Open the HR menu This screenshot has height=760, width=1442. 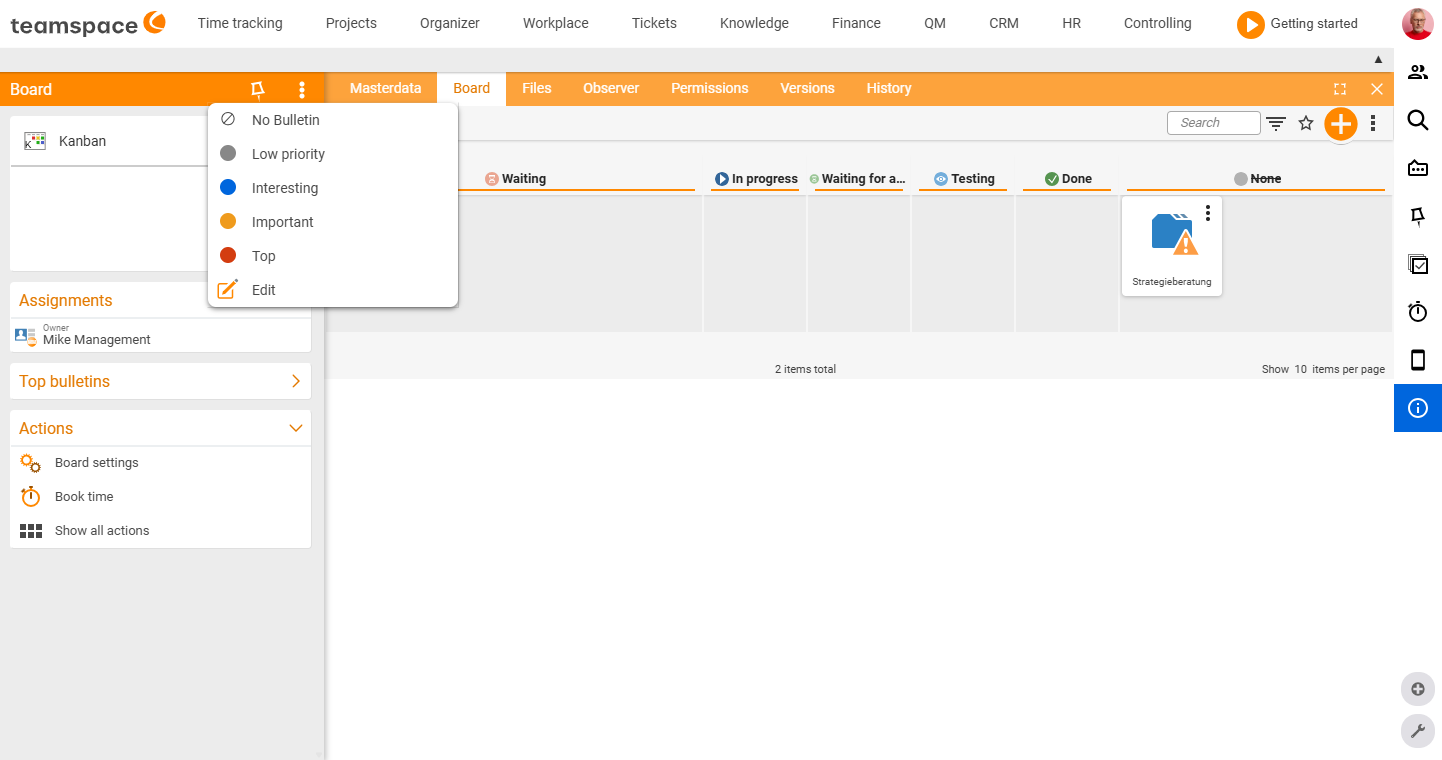1072,23
